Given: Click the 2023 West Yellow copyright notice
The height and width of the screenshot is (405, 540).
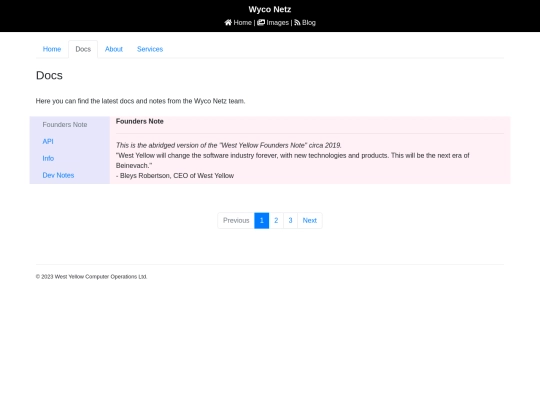Looking at the screenshot, I should [x=91, y=277].
